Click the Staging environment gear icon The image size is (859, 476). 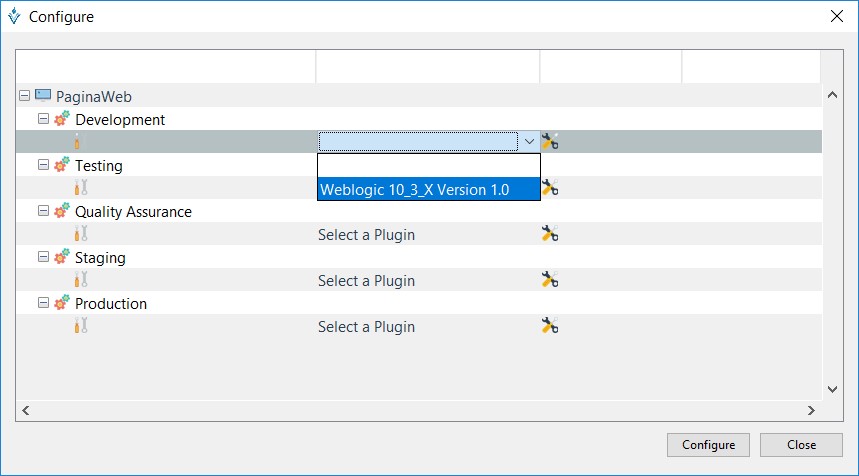pos(62,256)
